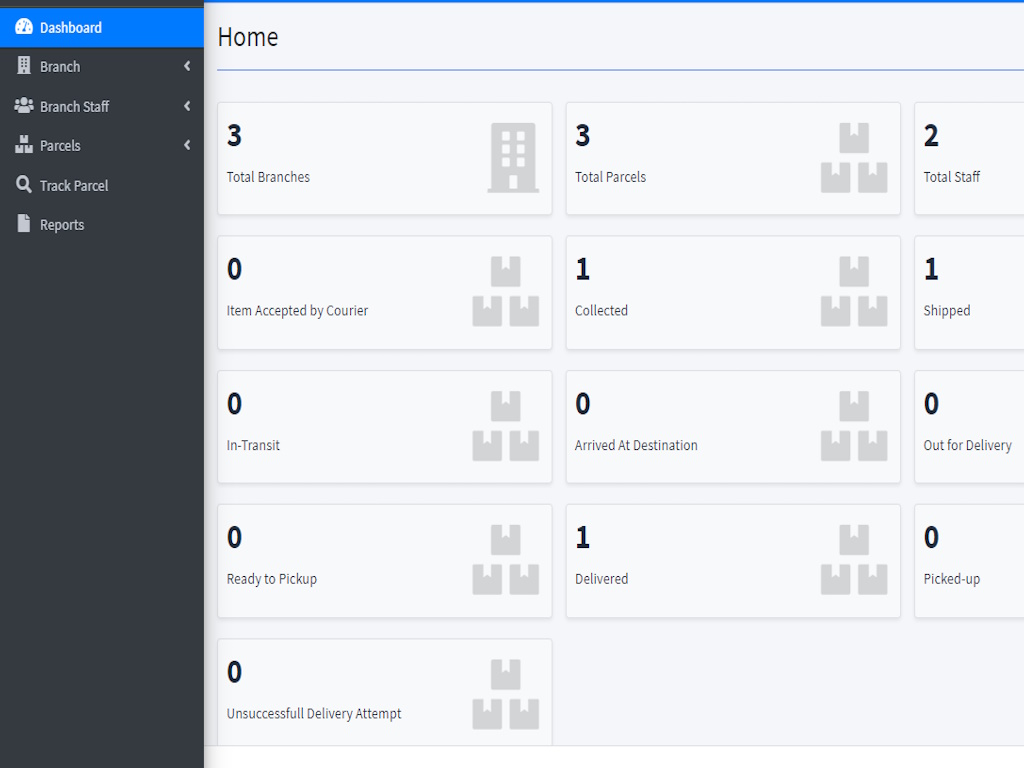Click the boxes icon on In-Transit card

[505, 426]
